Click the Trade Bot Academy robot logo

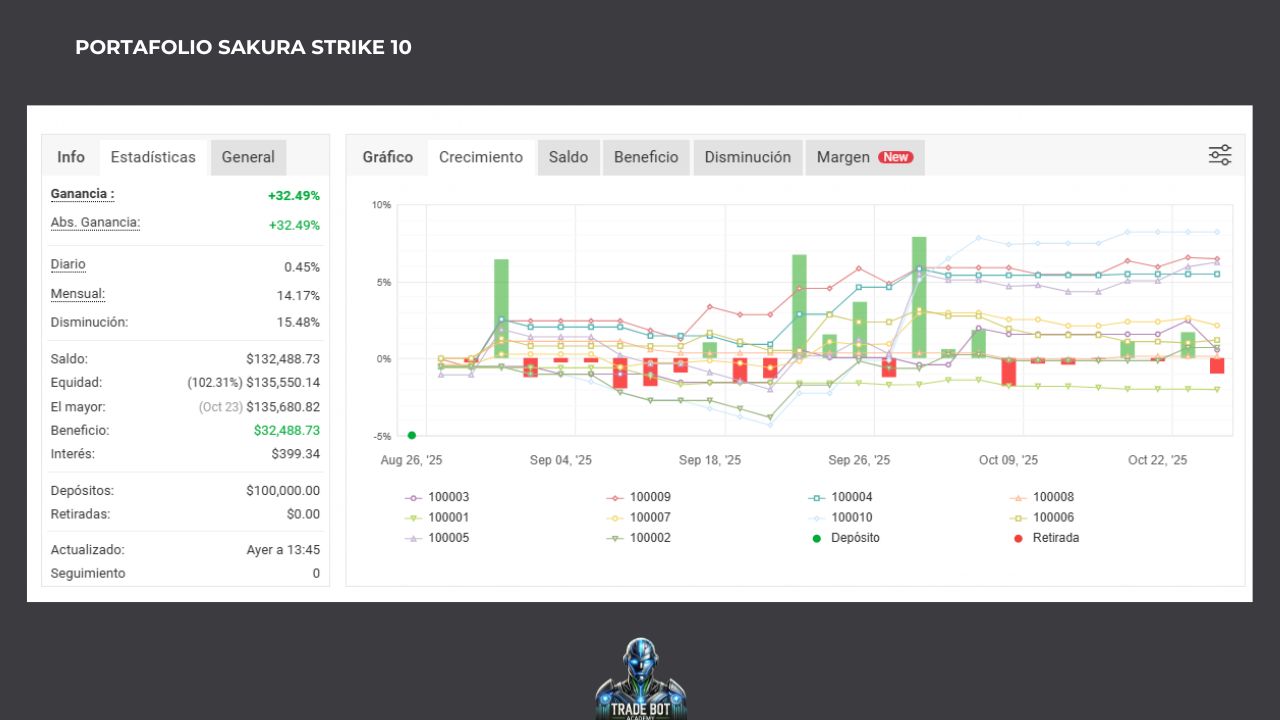pyautogui.click(x=640, y=680)
